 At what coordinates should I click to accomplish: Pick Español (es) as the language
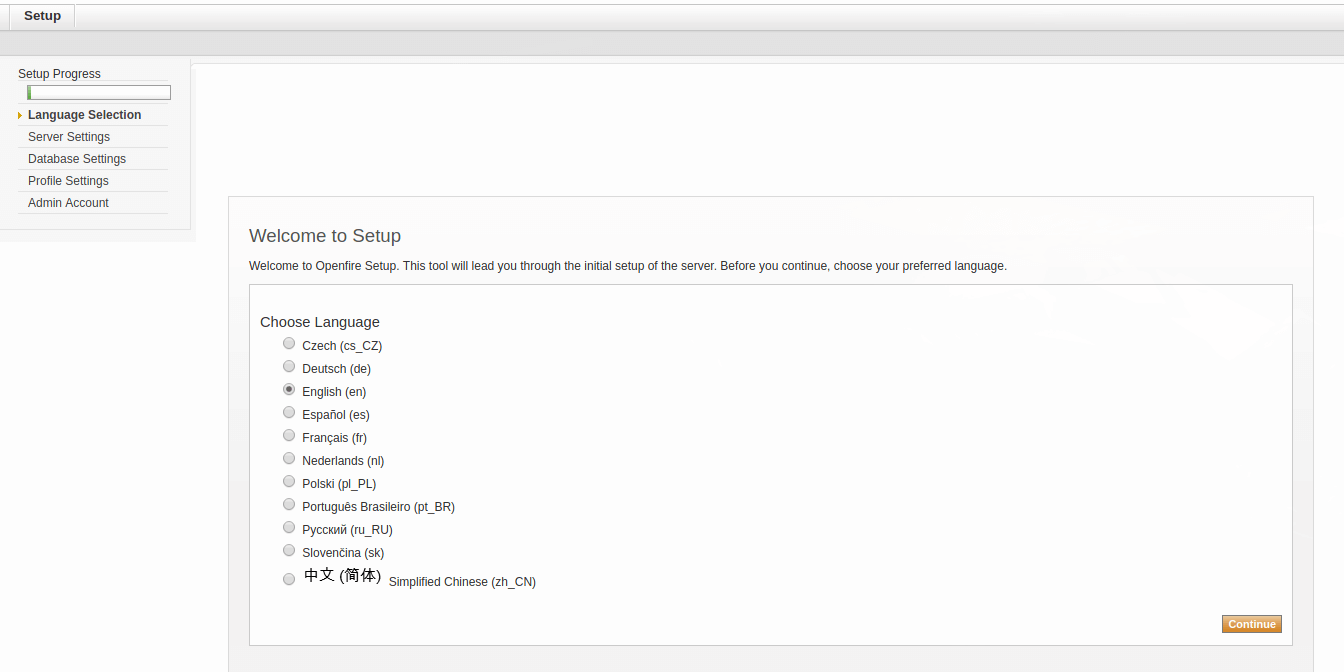pyautogui.click(x=289, y=413)
